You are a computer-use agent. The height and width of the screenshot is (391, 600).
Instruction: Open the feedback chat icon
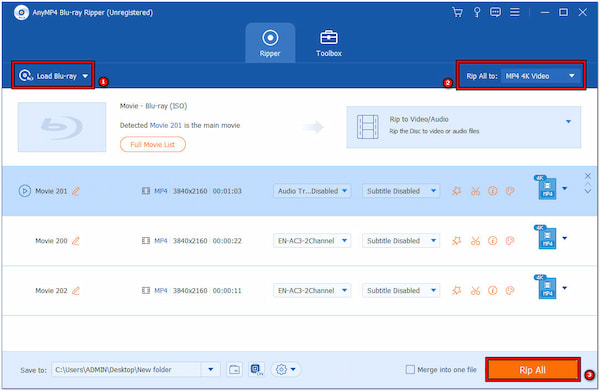click(x=495, y=13)
